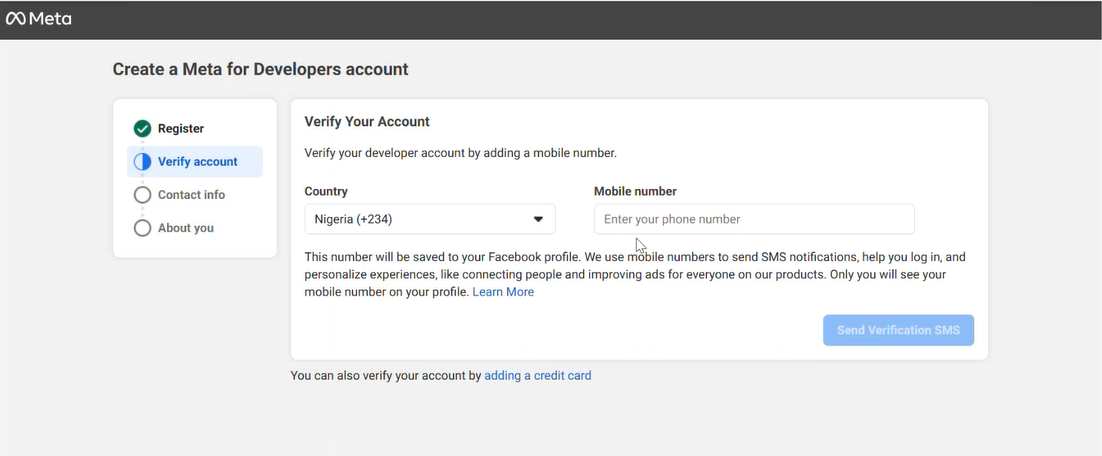Open the Country dropdown showing Nigeria (+234)
This screenshot has height=456, width=1102.
429,219
